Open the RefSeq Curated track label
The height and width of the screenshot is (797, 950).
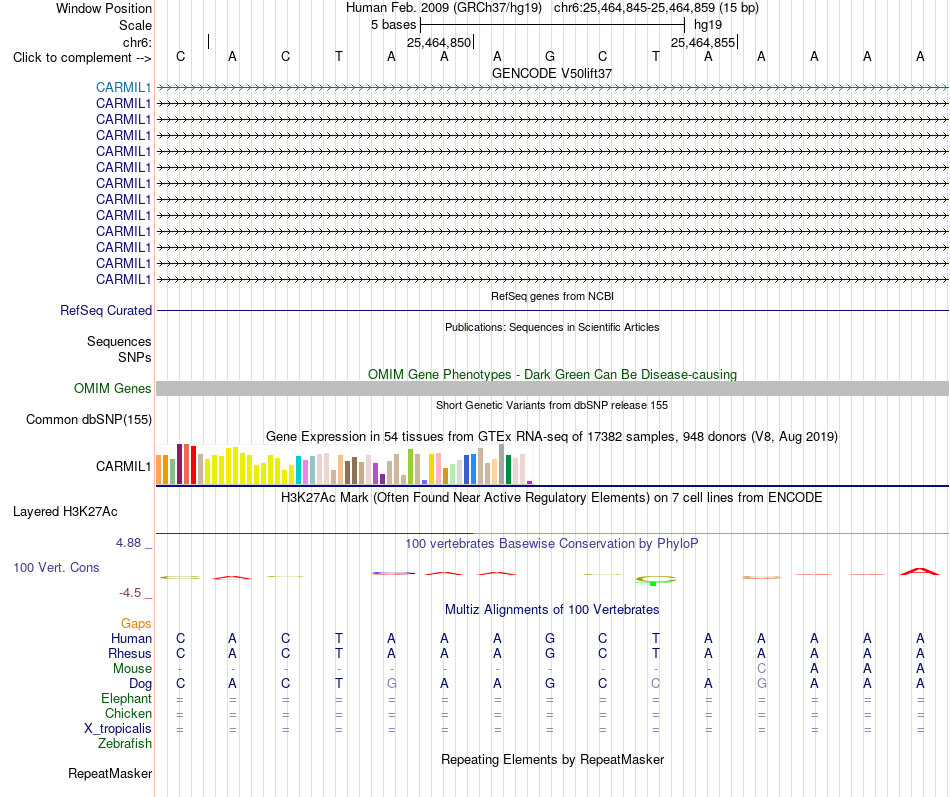[x=105, y=310]
